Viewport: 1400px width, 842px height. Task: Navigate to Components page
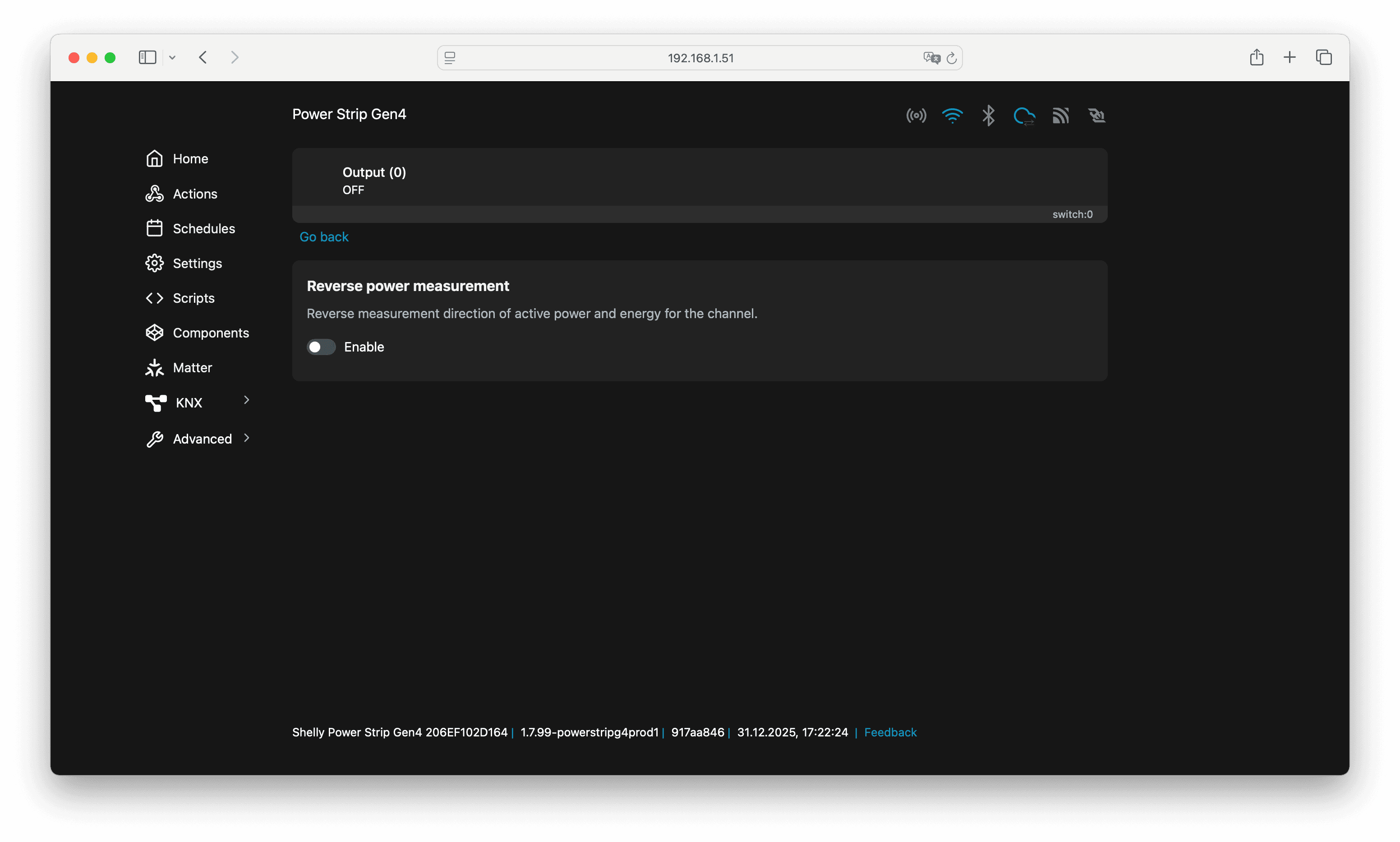(210, 333)
